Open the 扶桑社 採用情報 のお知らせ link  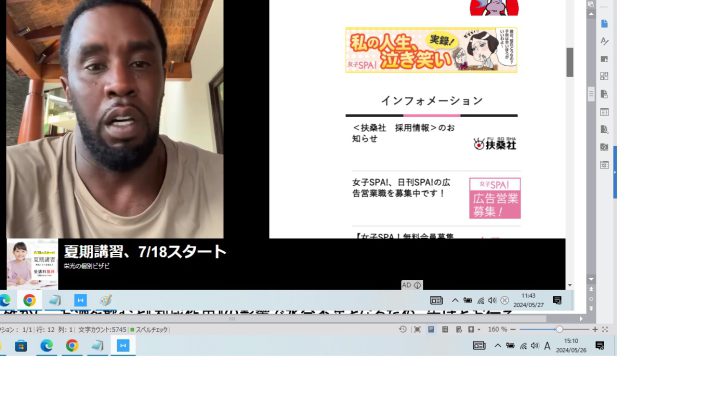403,133
